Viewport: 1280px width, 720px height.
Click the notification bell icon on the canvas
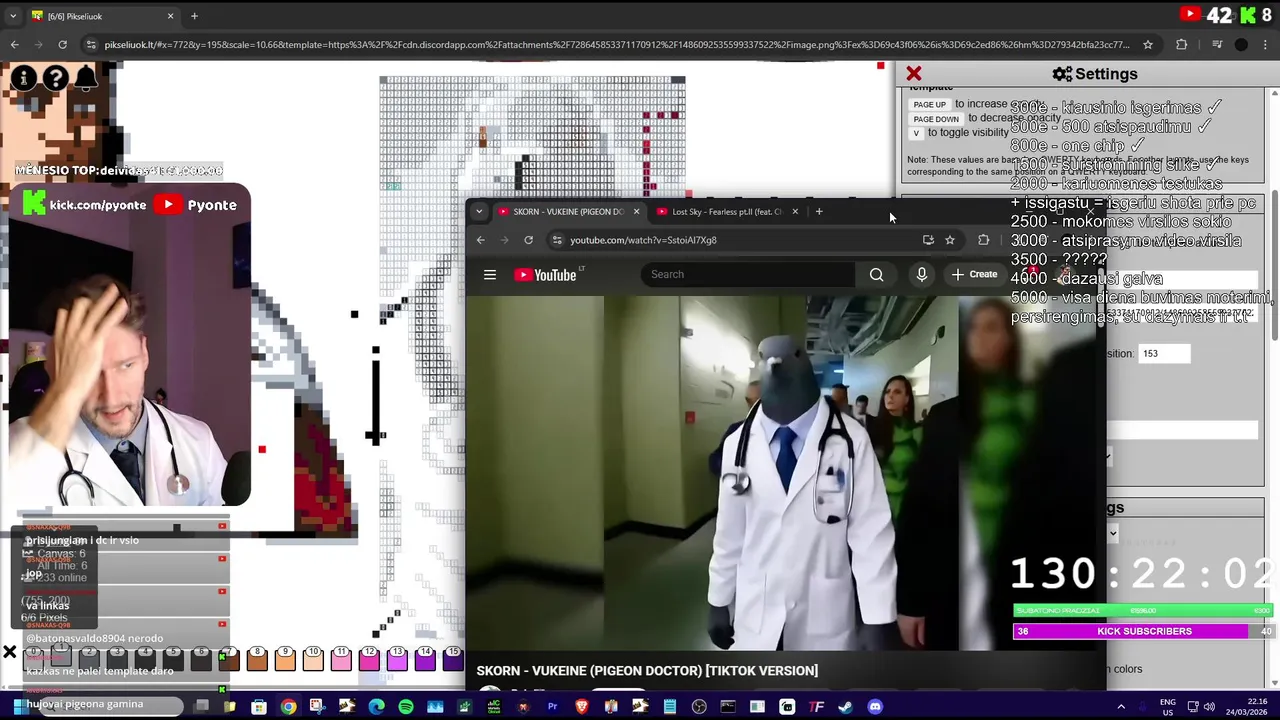click(x=86, y=78)
